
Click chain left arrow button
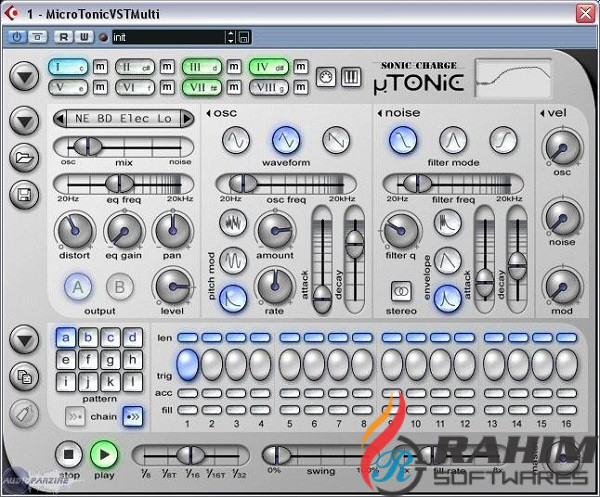coord(75,416)
